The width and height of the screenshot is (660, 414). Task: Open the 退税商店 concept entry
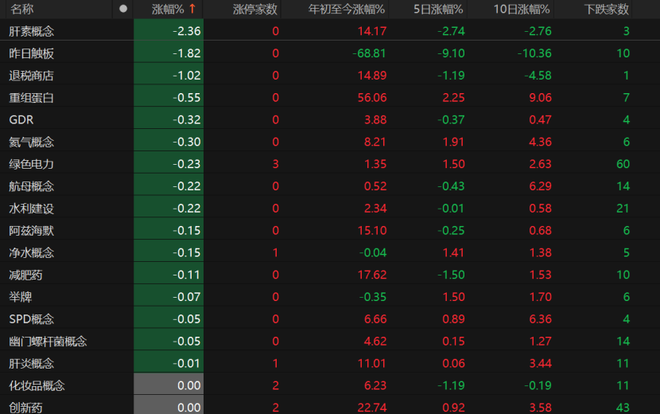pos(32,75)
